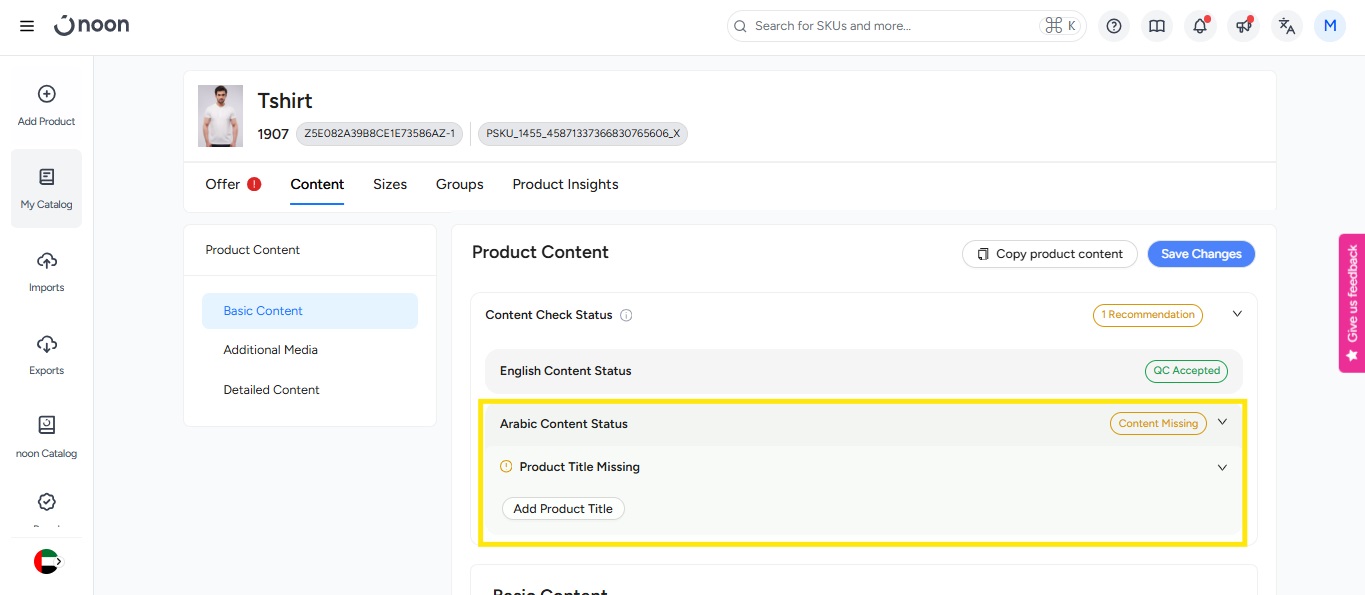Collapse the Arabic Content Status row
The height and width of the screenshot is (595, 1365).
pyautogui.click(x=1222, y=422)
